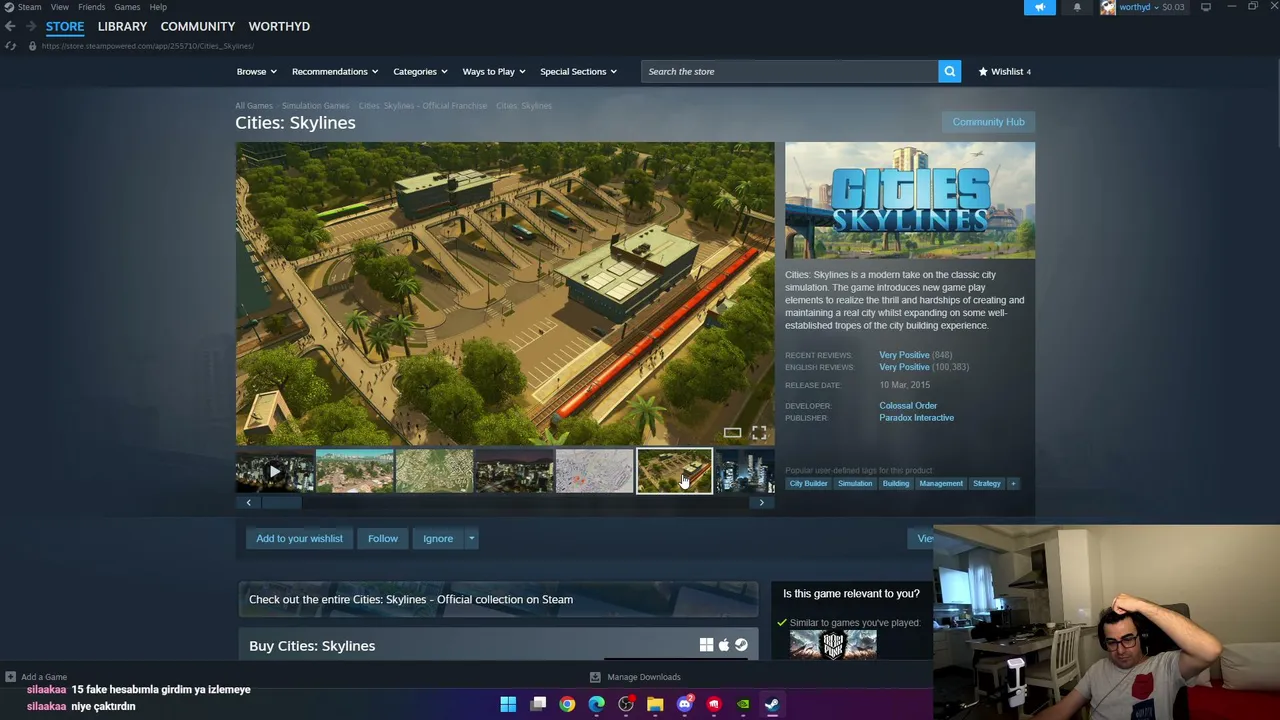Open the Colossal Order developer link
This screenshot has width=1280, height=720.
(908, 406)
